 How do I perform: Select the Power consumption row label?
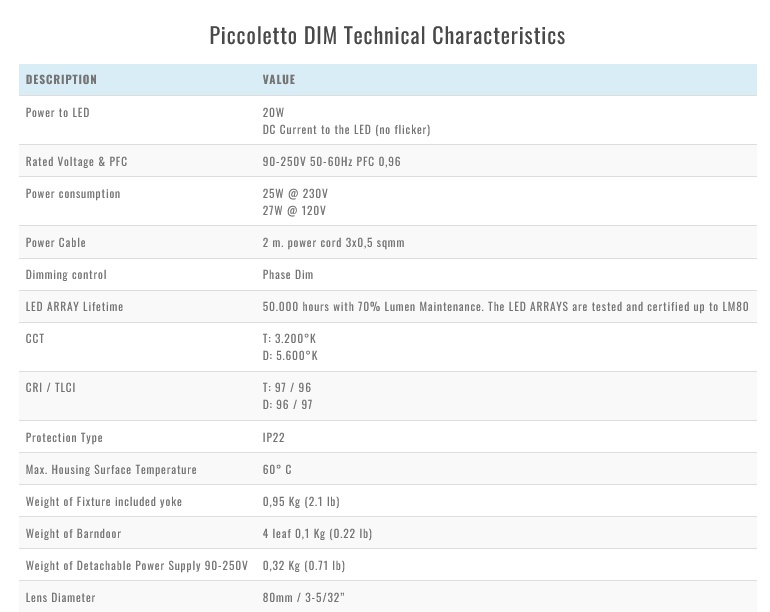[73, 194]
